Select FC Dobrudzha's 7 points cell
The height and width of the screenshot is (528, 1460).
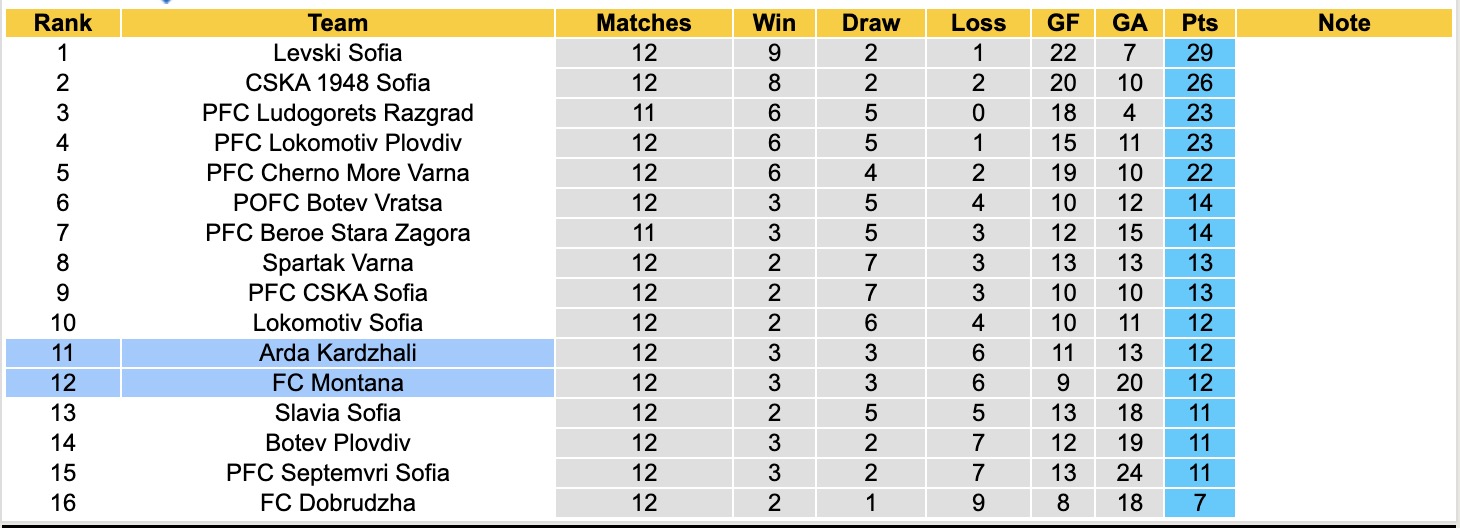tap(1199, 503)
